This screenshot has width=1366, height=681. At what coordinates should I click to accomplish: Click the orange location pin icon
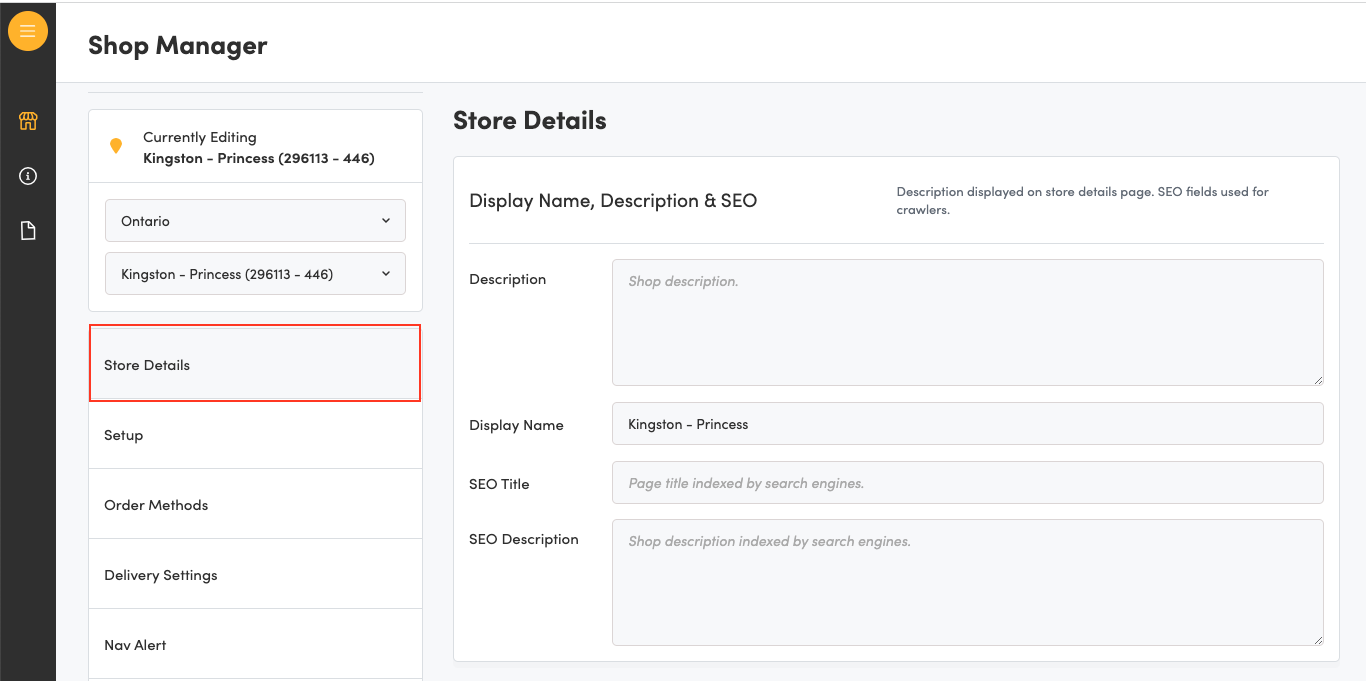tap(116, 147)
